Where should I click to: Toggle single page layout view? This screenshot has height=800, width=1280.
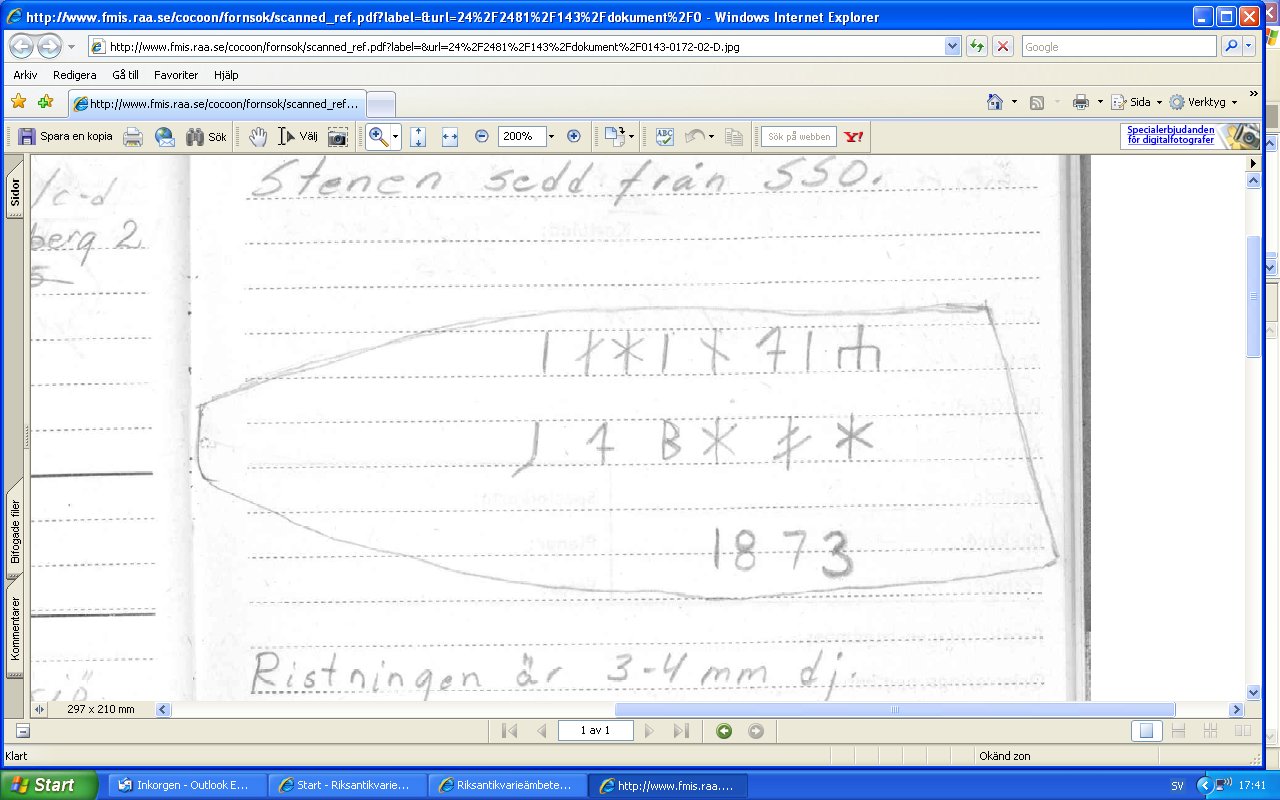pos(1149,731)
